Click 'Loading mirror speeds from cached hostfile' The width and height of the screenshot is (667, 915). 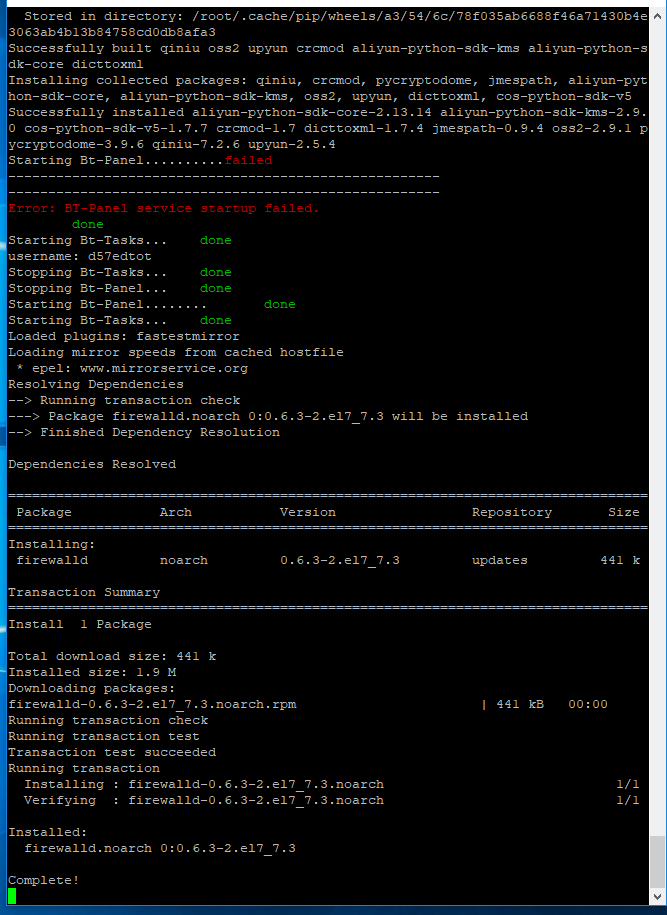coord(176,352)
